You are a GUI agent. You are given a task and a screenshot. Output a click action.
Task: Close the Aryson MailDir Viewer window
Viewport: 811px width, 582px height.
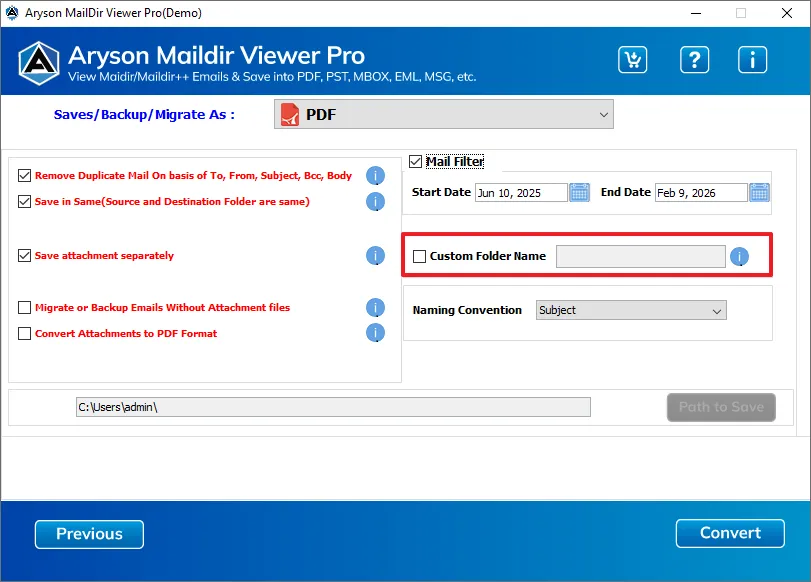787,13
